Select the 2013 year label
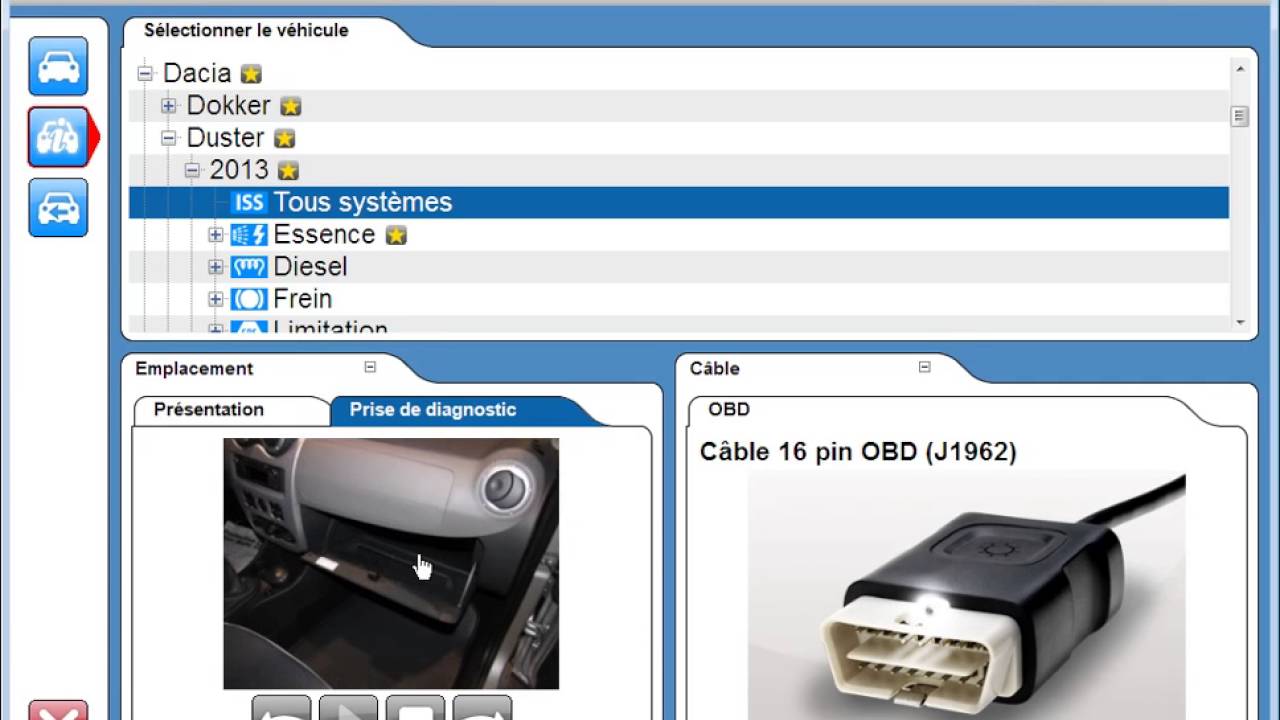This screenshot has height=720, width=1280. [239, 170]
